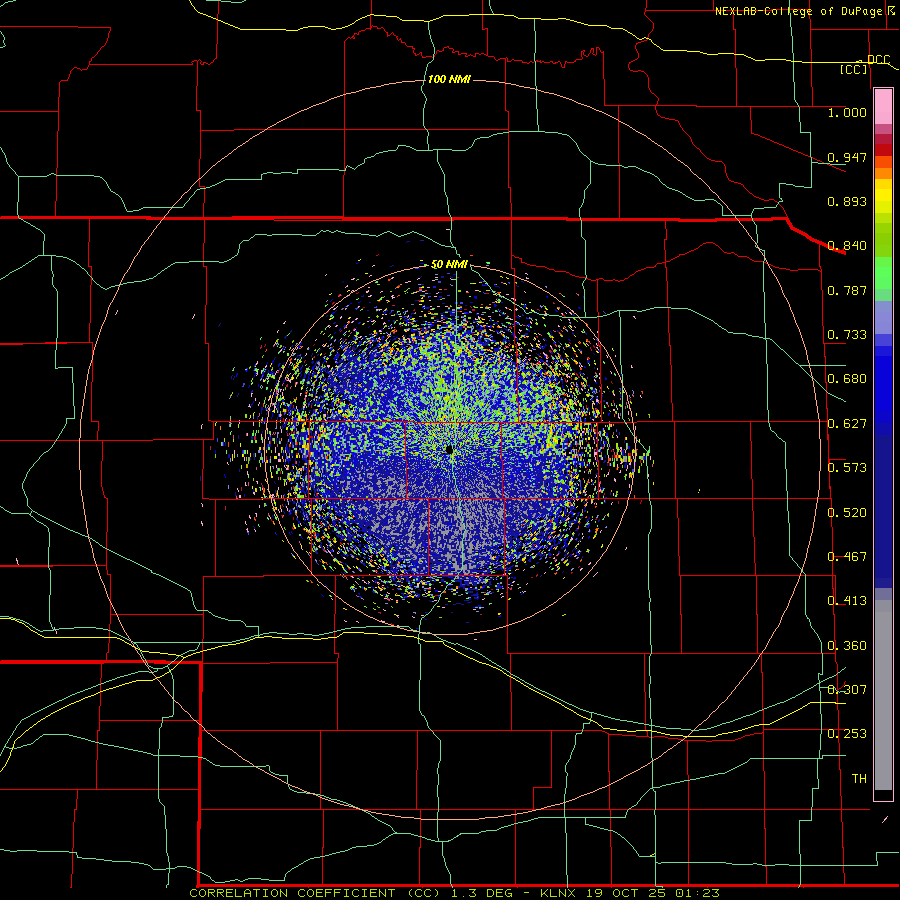The width and height of the screenshot is (900, 900).
Task: Click the 0.253 scale value
Action: pos(847,734)
